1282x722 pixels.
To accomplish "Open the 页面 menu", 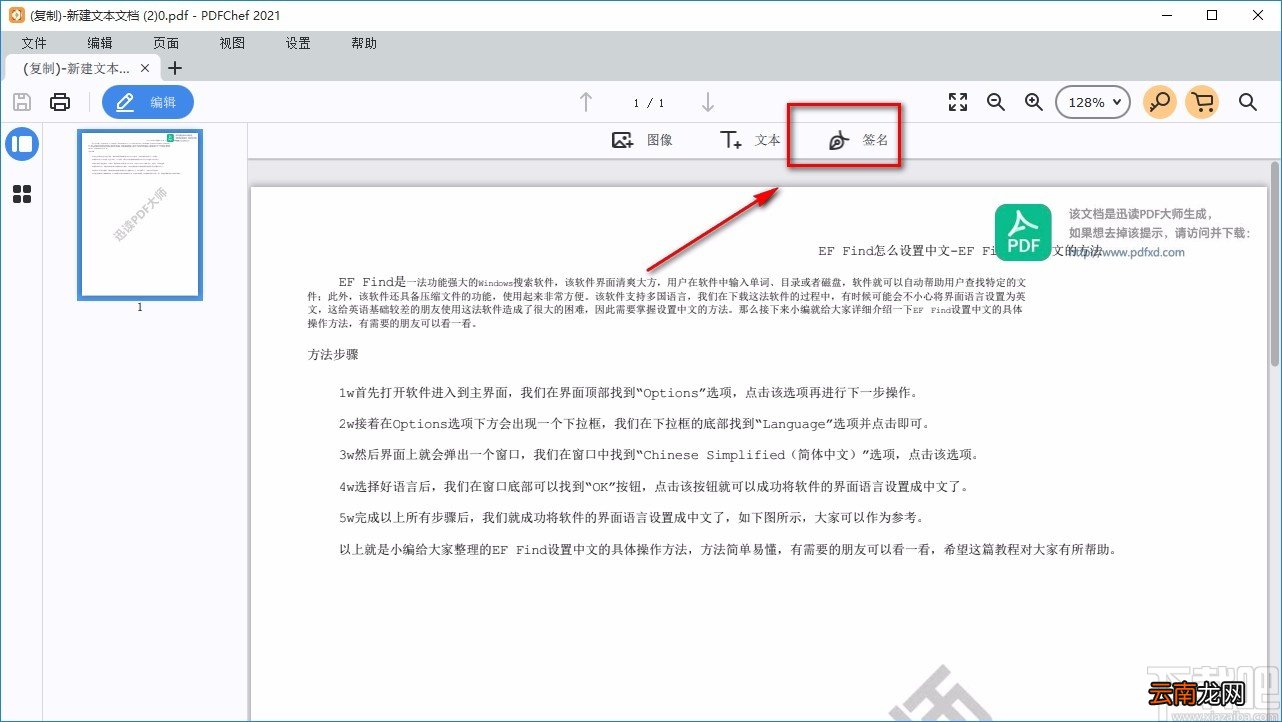I will tap(166, 43).
